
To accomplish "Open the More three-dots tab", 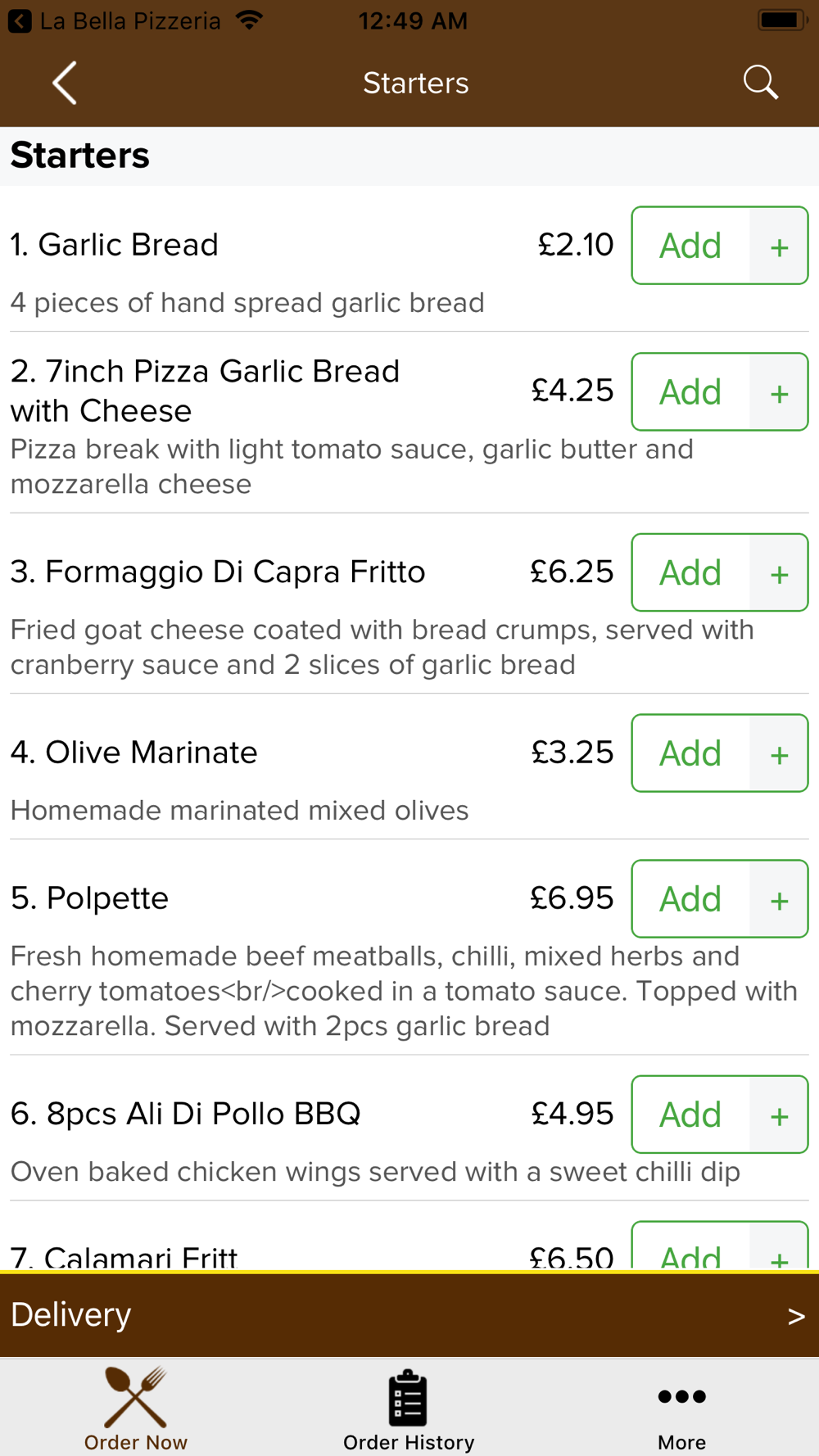I will (x=681, y=1409).
